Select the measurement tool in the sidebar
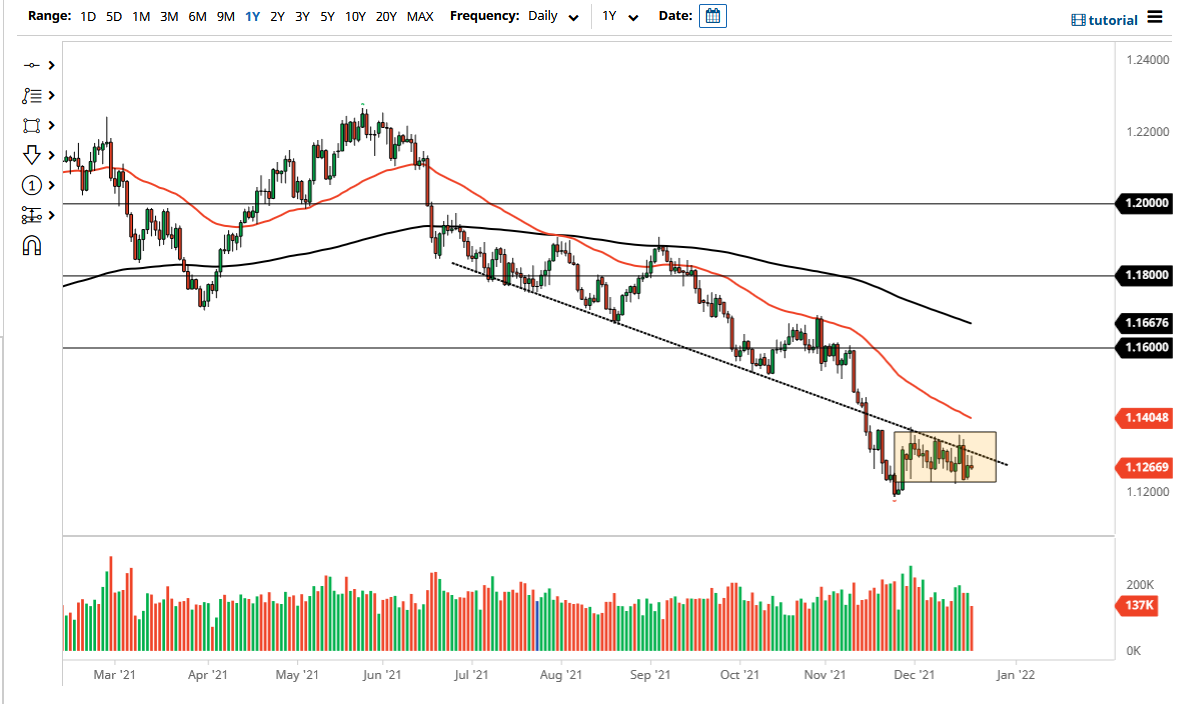 pyautogui.click(x=32, y=215)
